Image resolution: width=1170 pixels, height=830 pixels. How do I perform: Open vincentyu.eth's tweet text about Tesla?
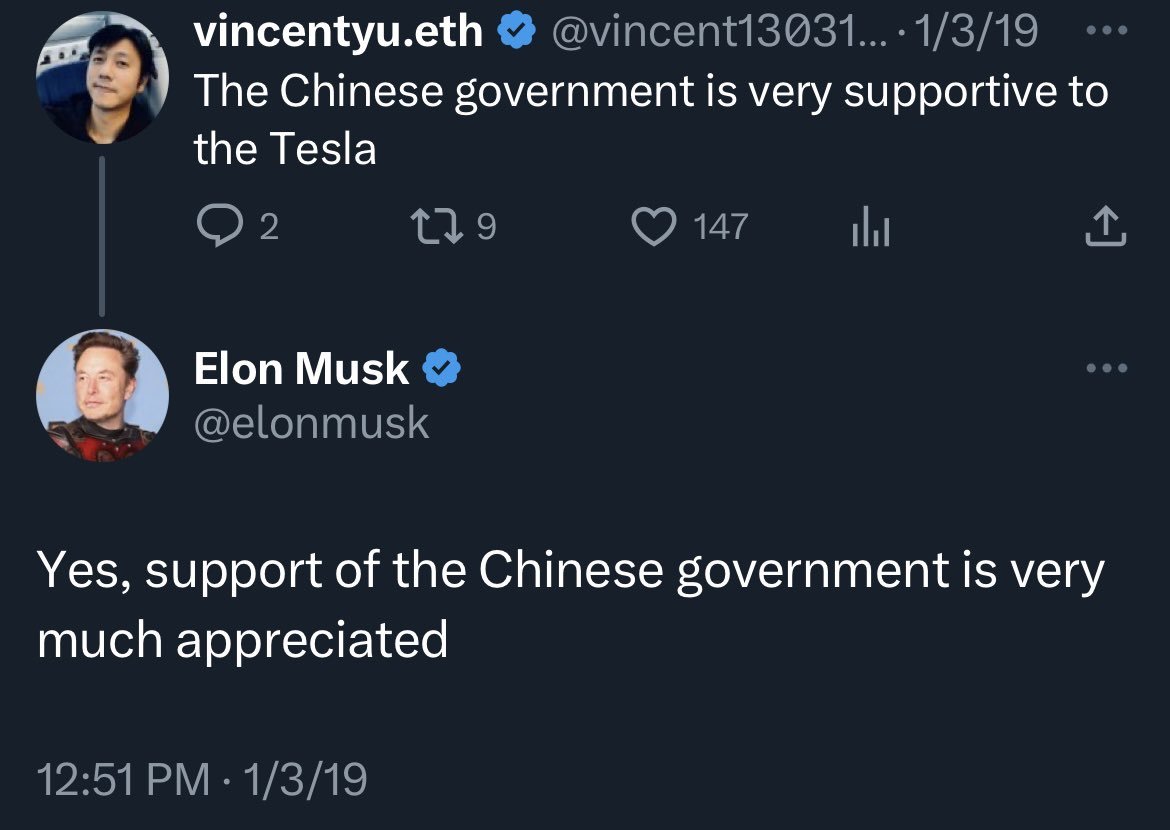pyautogui.click(x=650, y=120)
